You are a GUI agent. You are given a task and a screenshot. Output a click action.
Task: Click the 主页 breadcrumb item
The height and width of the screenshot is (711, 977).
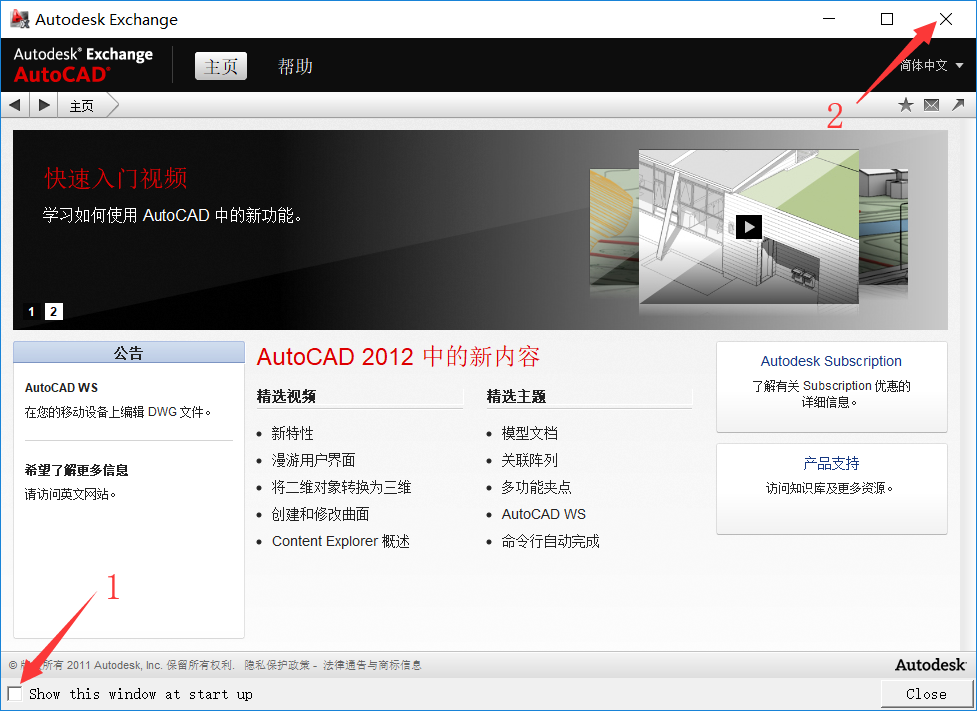(x=82, y=106)
